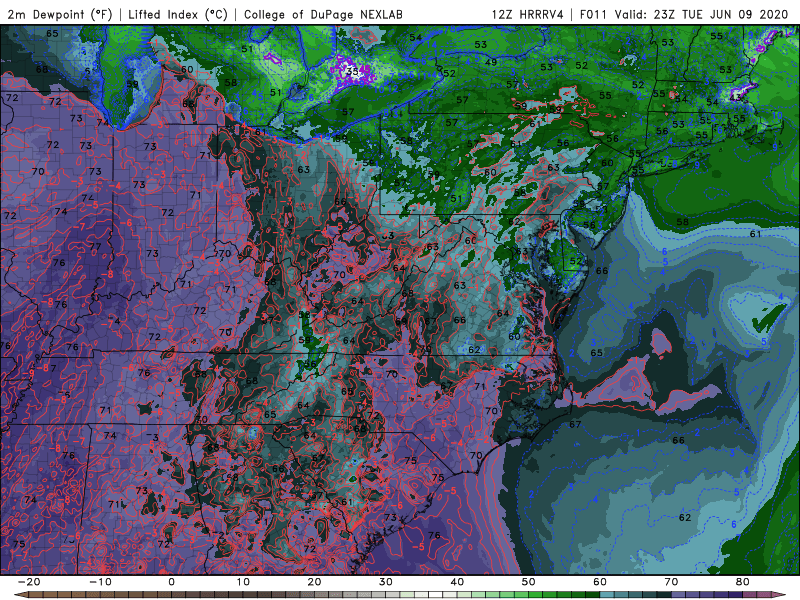The image size is (800, 600).
Task: Click the 0 label on the color scale
Action: 171,582
